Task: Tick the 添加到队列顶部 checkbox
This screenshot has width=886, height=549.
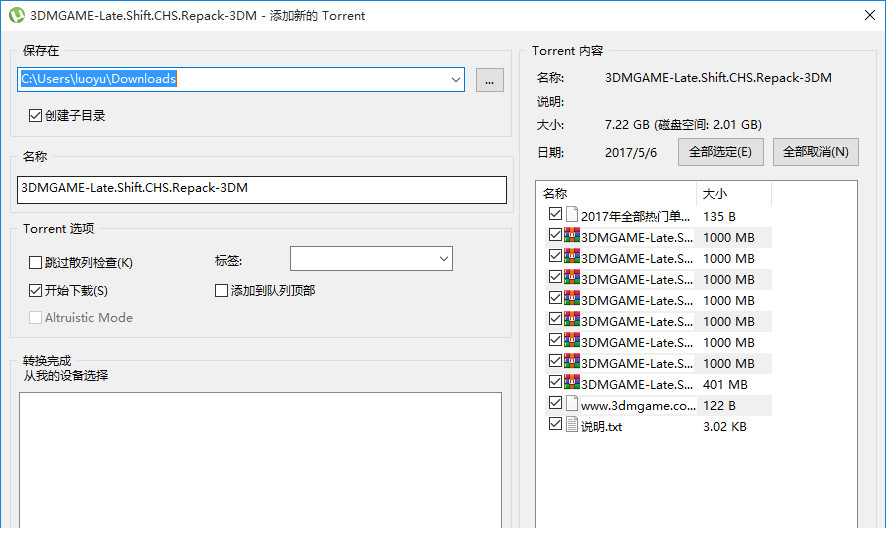Action: [x=222, y=290]
